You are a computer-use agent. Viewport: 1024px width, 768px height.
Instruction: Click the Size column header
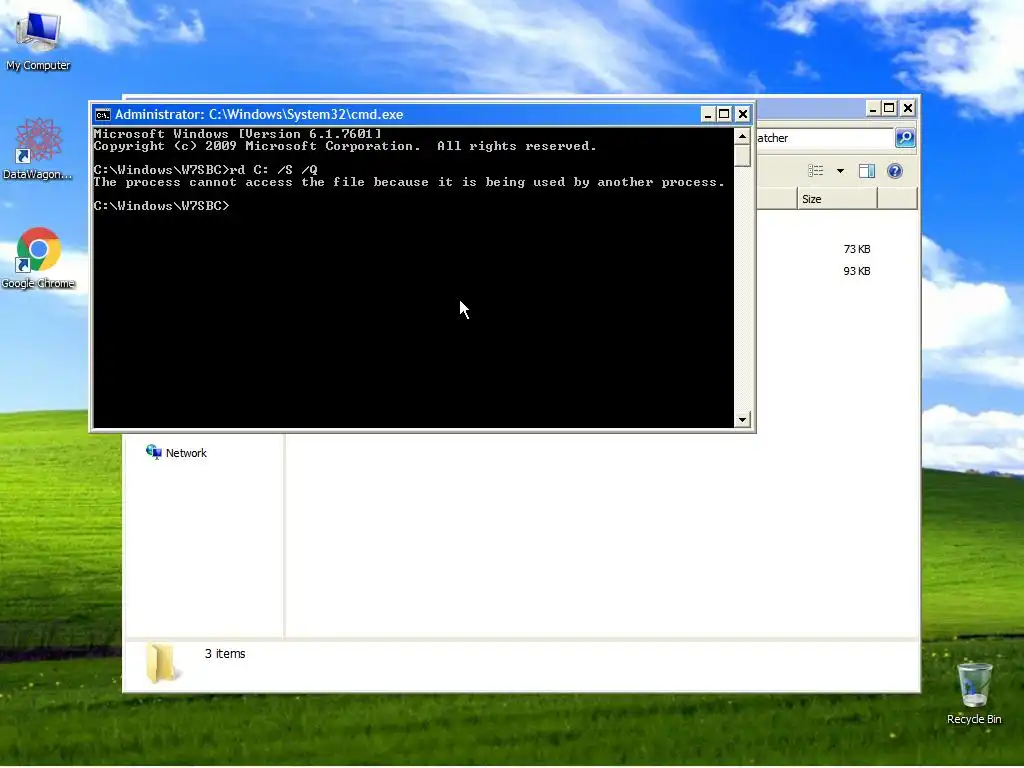837,199
